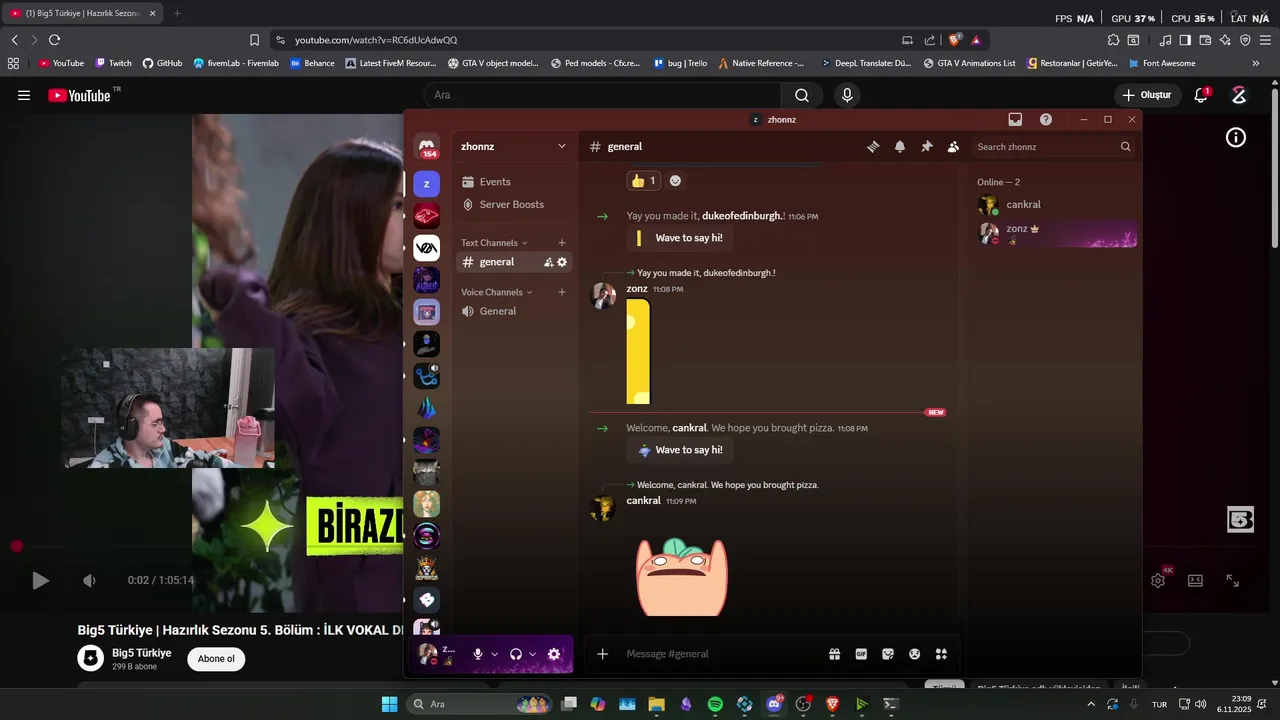
Task: Switch to Big5 Türkiye browser tab
Action: pos(82,13)
